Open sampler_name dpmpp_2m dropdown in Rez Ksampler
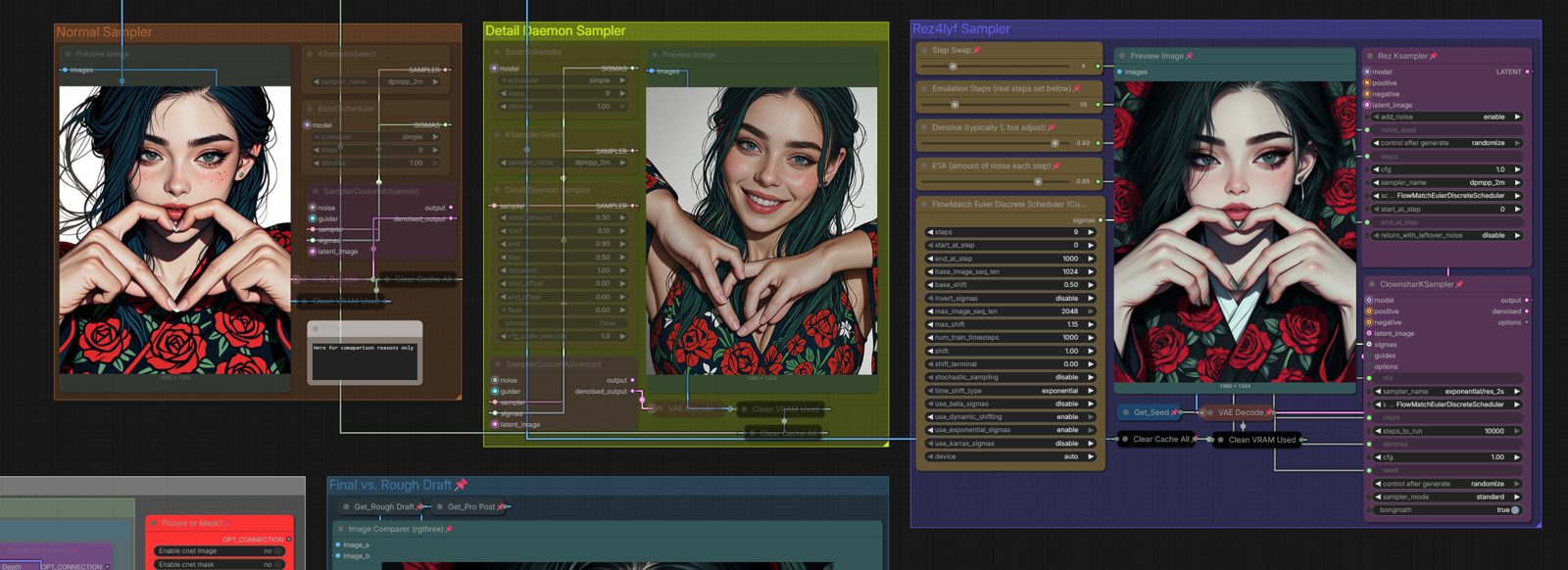The width and height of the screenshot is (1568, 570). click(1445, 182)
